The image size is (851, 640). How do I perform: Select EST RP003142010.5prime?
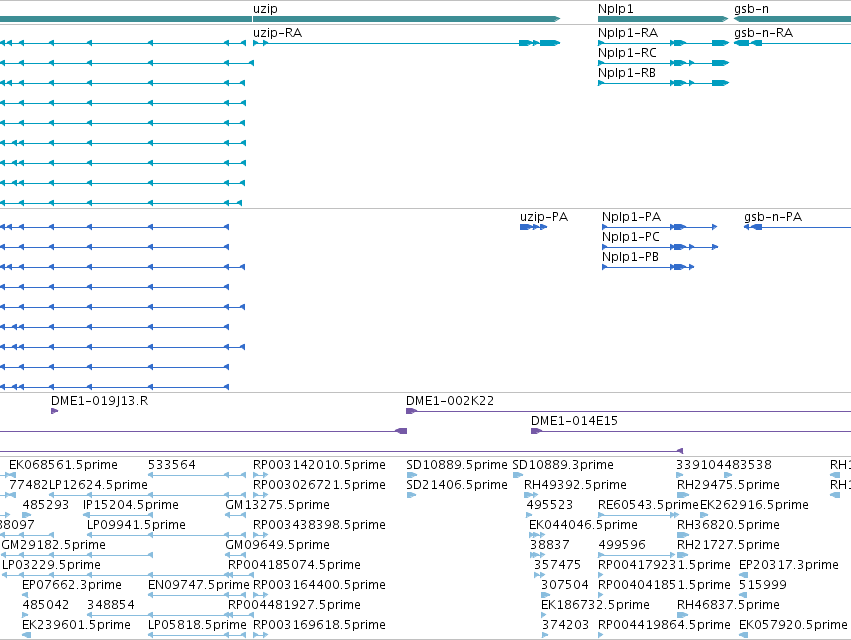point(319,465)
